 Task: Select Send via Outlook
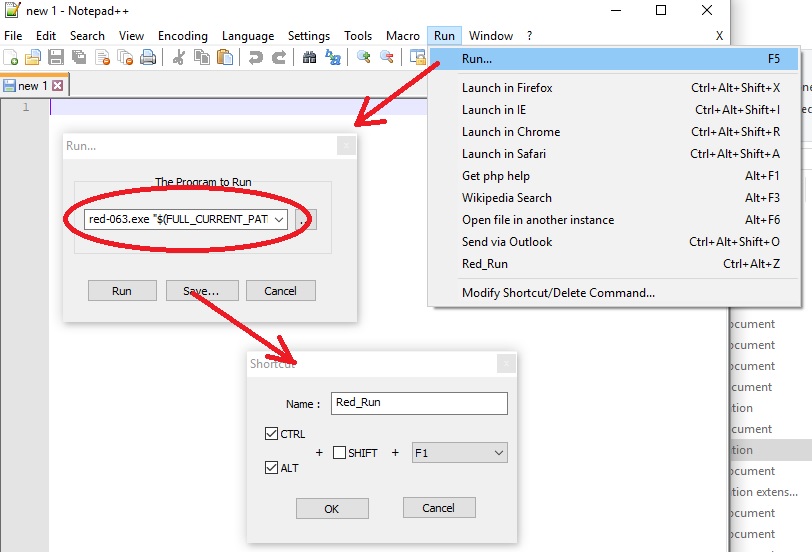[614, 242]
